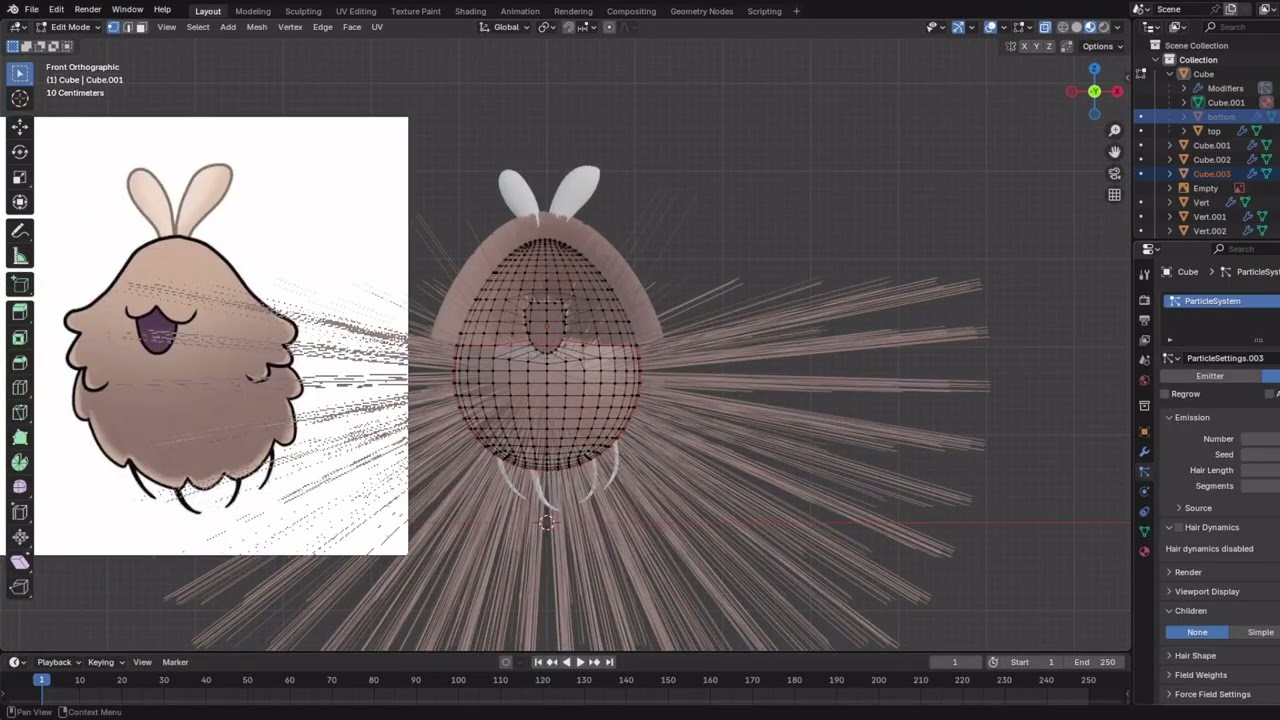The image size is (1280, 720).
Task: Switch to the UV Editing workspace tab
Action: (356, 11)
